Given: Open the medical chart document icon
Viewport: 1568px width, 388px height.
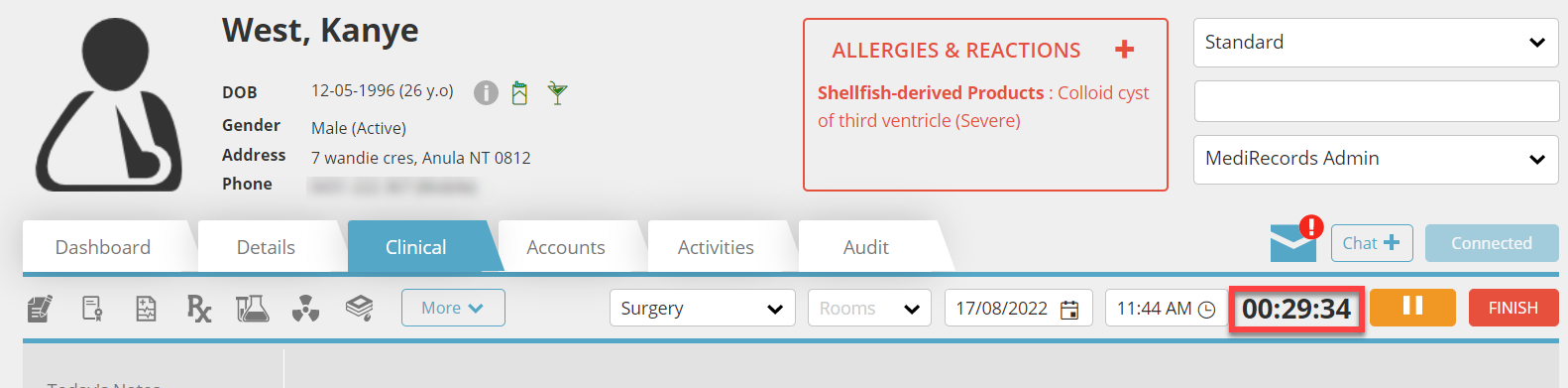Looking at the screenshot, I should (x=146, y=309).
